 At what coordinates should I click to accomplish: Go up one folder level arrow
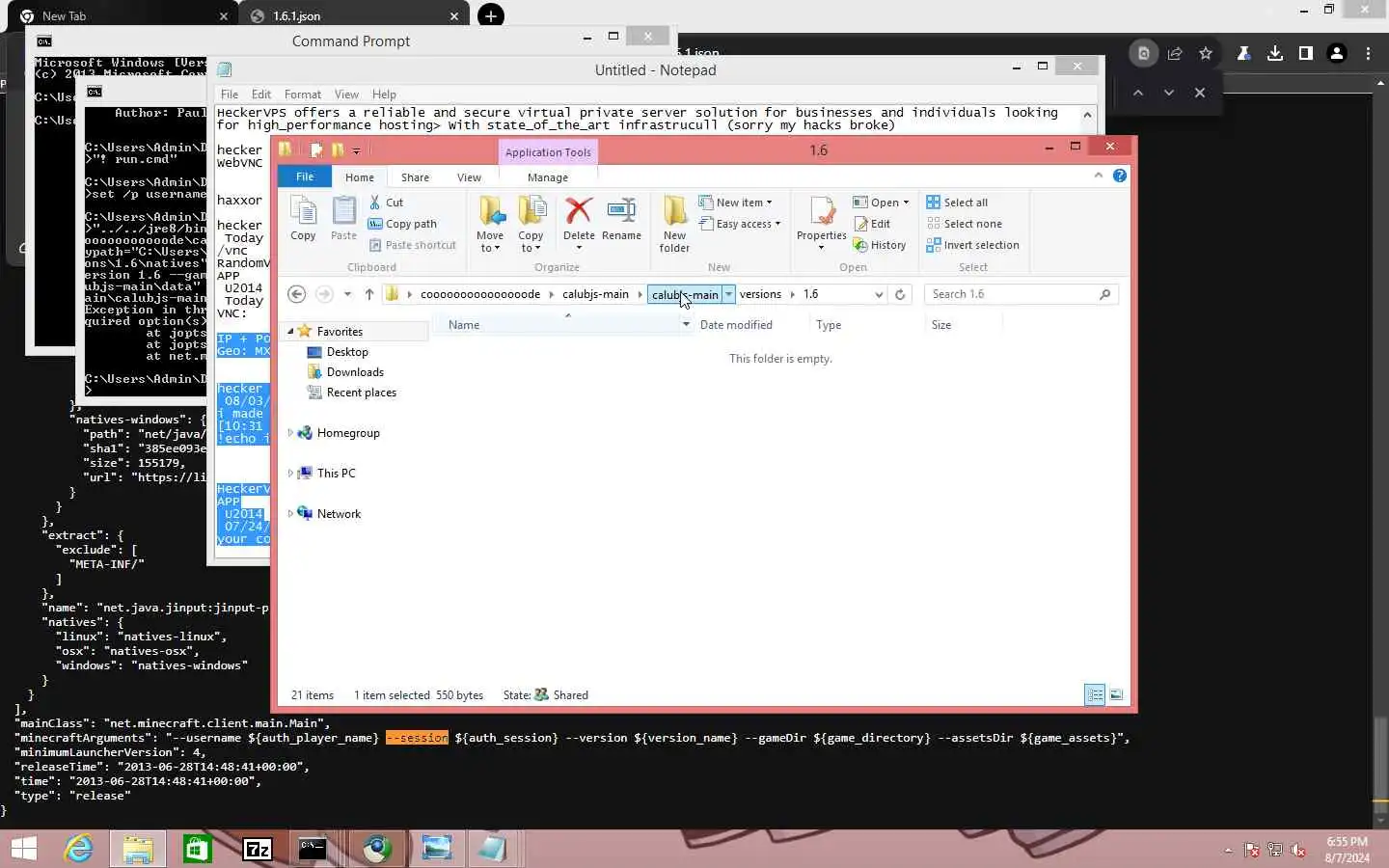pyautogui.click(x=369, y=294)
